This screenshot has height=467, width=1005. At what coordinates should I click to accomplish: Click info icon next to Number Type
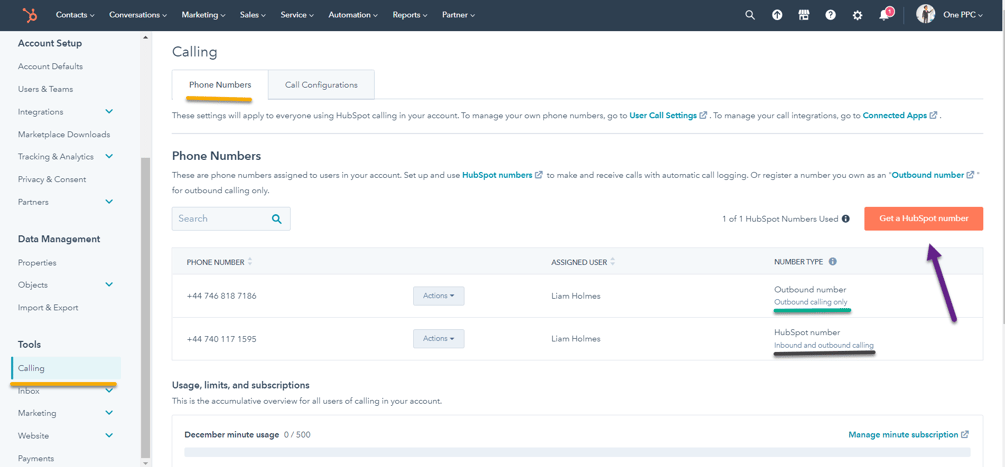click(833, 261)
